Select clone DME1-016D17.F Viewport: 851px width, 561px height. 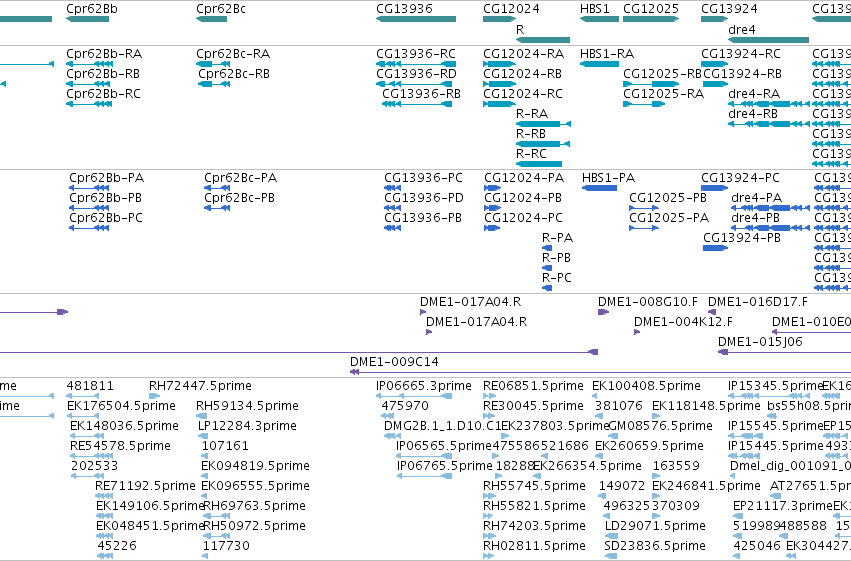[758, 302]
